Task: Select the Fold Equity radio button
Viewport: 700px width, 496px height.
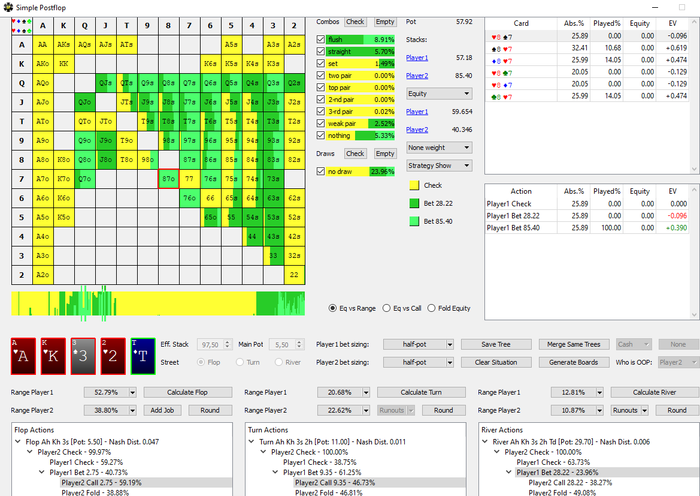Action: (x=431, y=308)
